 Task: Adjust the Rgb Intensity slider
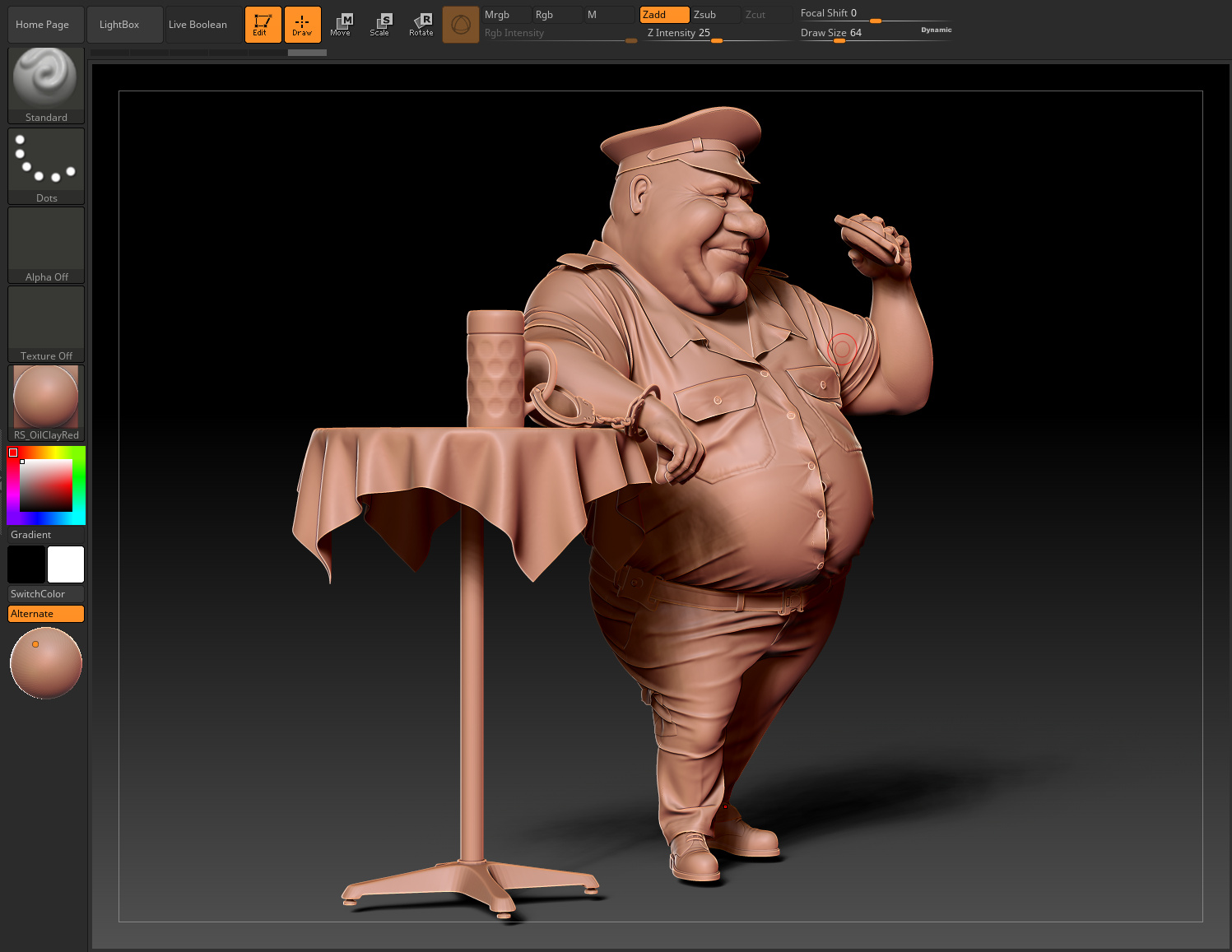[560, 34]
